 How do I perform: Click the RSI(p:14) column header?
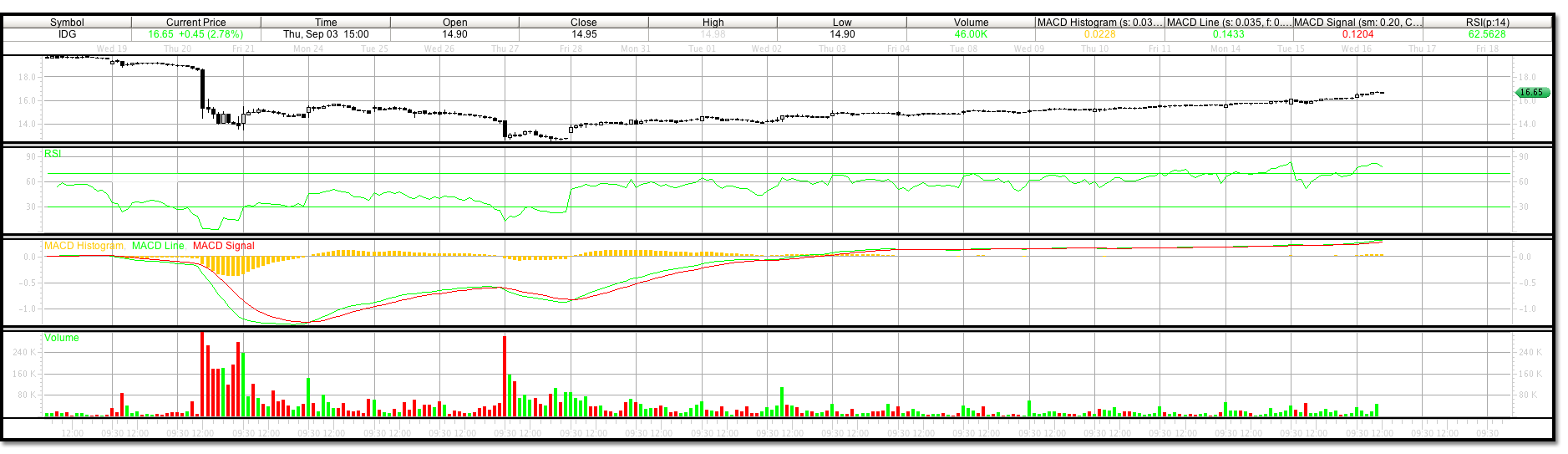[1487, 23]
